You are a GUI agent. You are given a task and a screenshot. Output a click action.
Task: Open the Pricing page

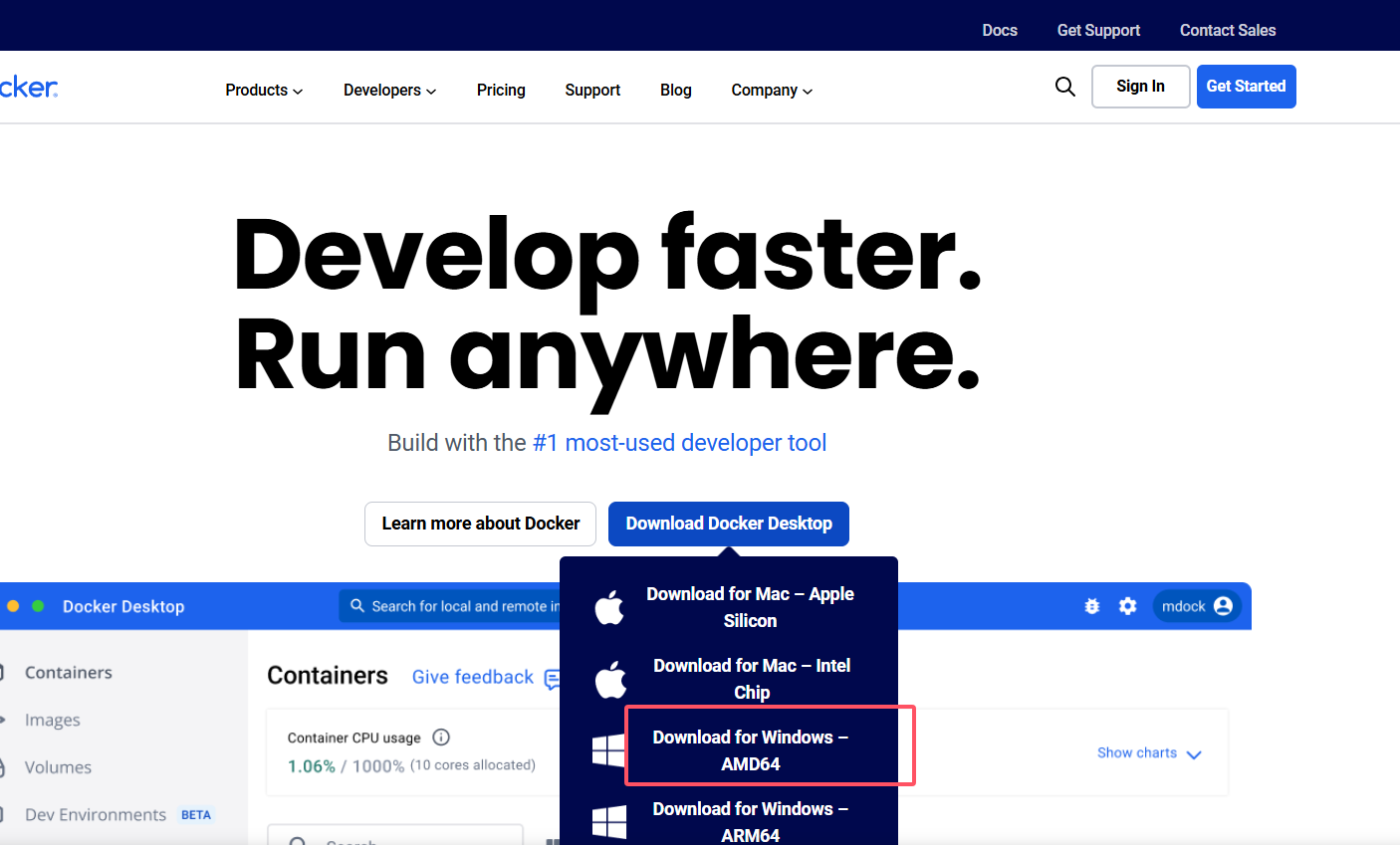(x=501, y=90)
